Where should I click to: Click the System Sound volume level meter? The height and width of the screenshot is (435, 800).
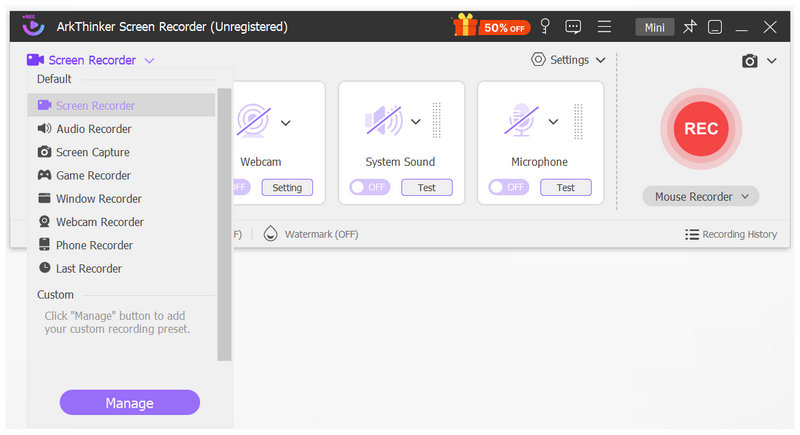click(x=437, y=120)
